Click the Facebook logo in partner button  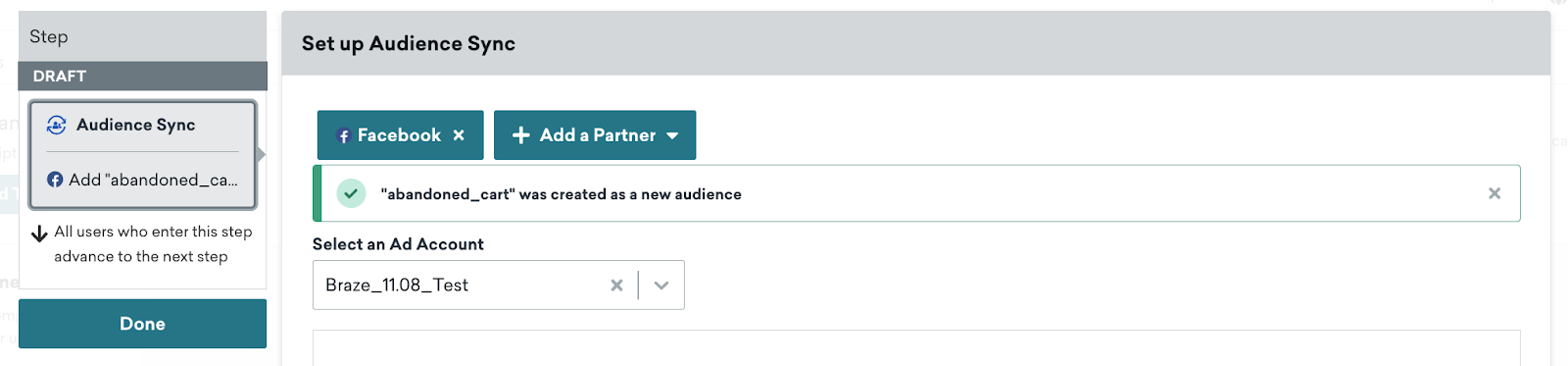343,136
